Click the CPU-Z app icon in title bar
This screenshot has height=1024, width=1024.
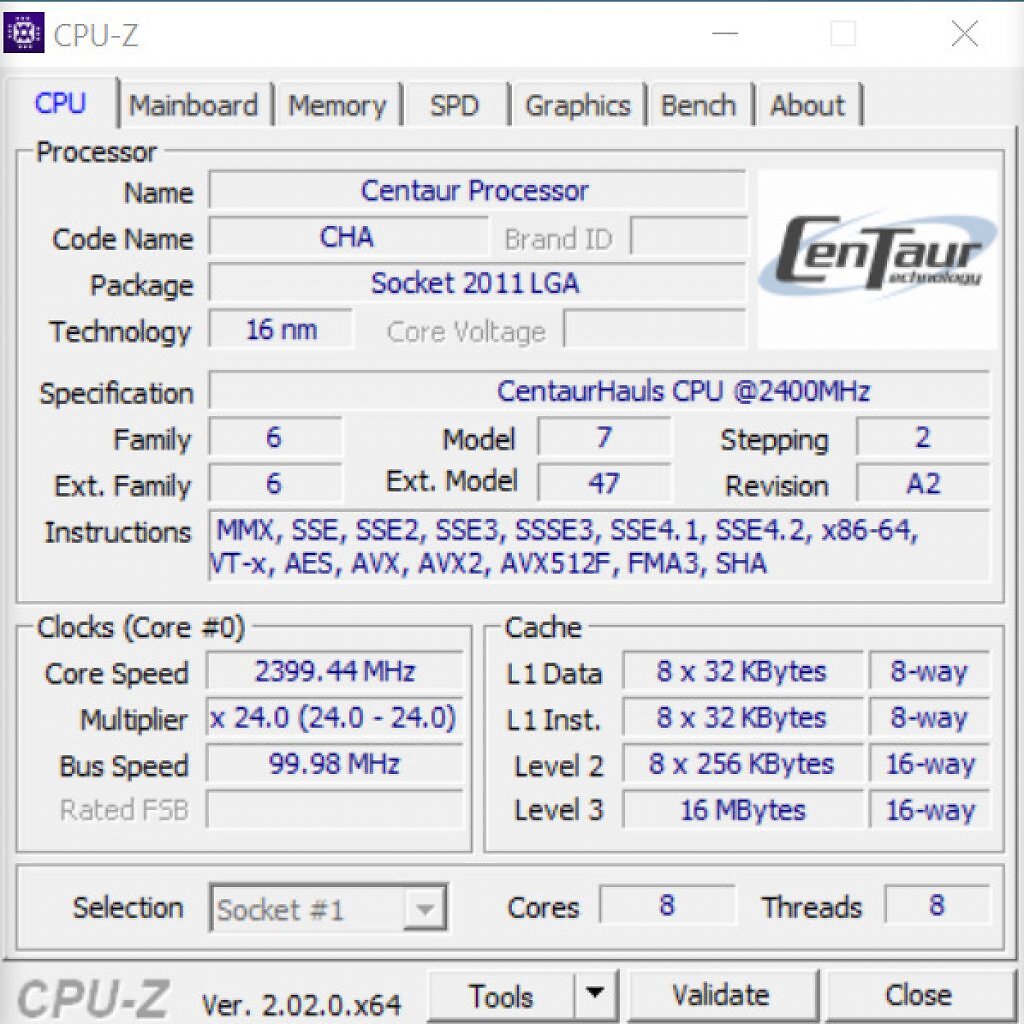(x=24, y=32)
